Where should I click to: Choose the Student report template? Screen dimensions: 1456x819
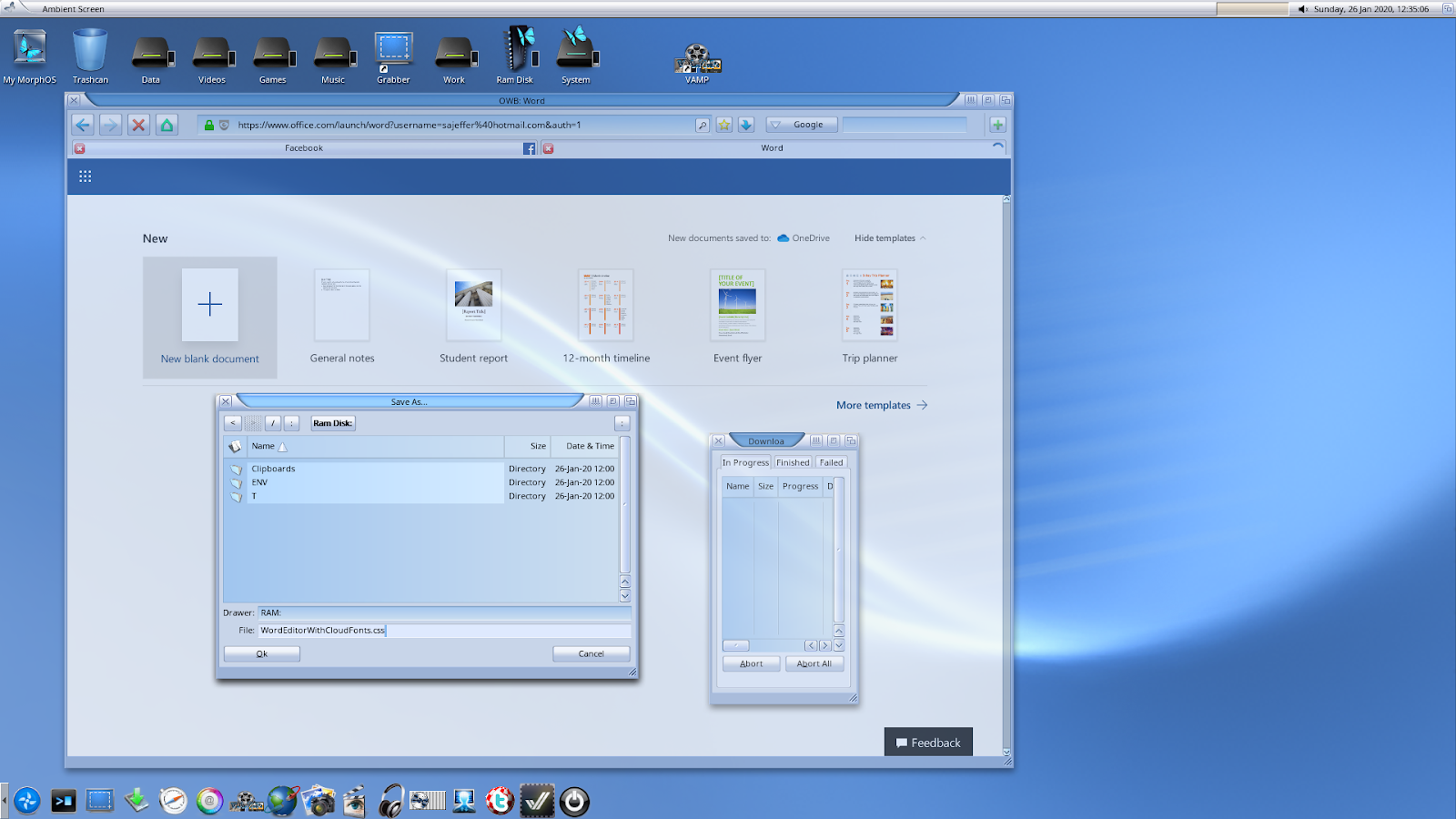click(474, 317)
